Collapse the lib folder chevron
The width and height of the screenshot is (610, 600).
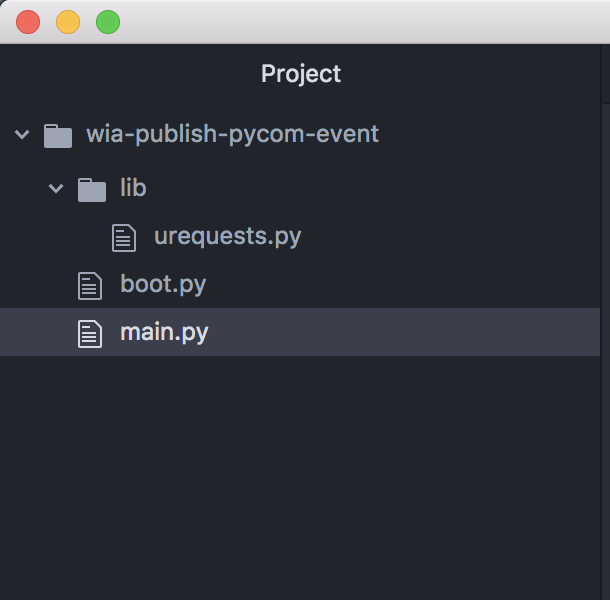(56, 189)
